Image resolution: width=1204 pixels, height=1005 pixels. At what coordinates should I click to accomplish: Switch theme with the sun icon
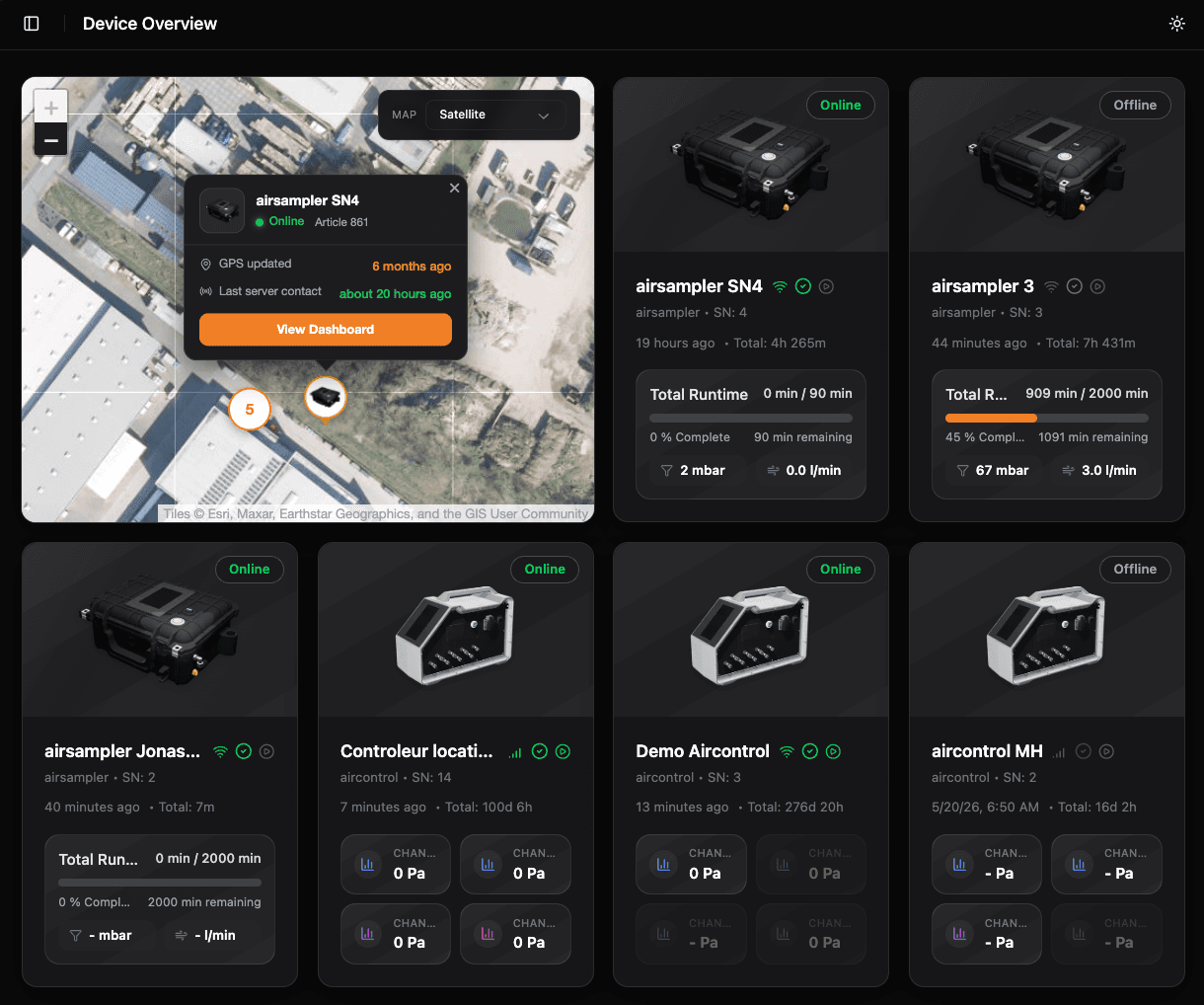coord(1176,24)
